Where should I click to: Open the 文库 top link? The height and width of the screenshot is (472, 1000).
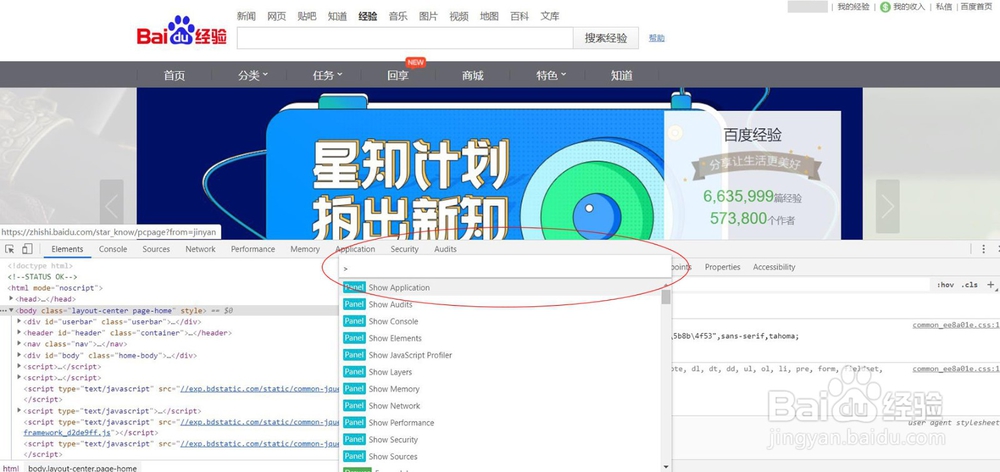[550, 16]
